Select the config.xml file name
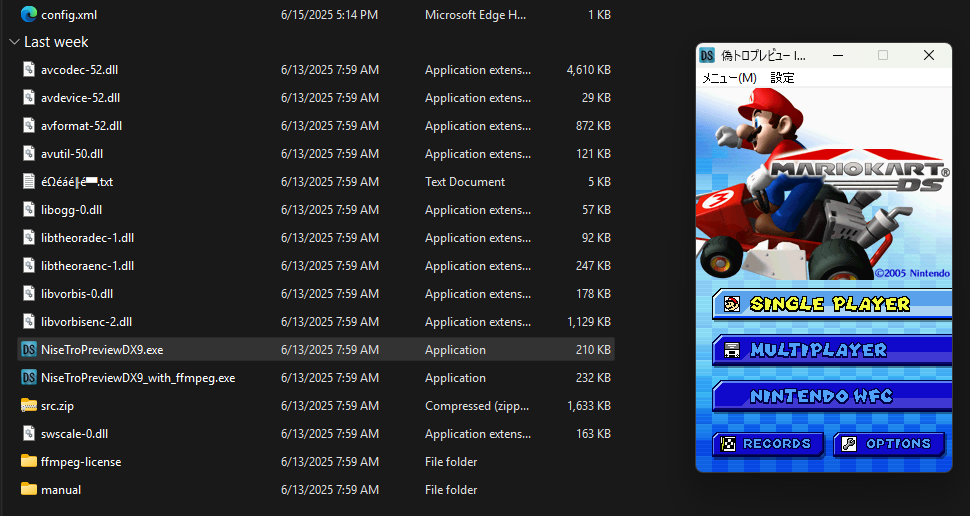 pyautogui.click(x=69, y=15)
